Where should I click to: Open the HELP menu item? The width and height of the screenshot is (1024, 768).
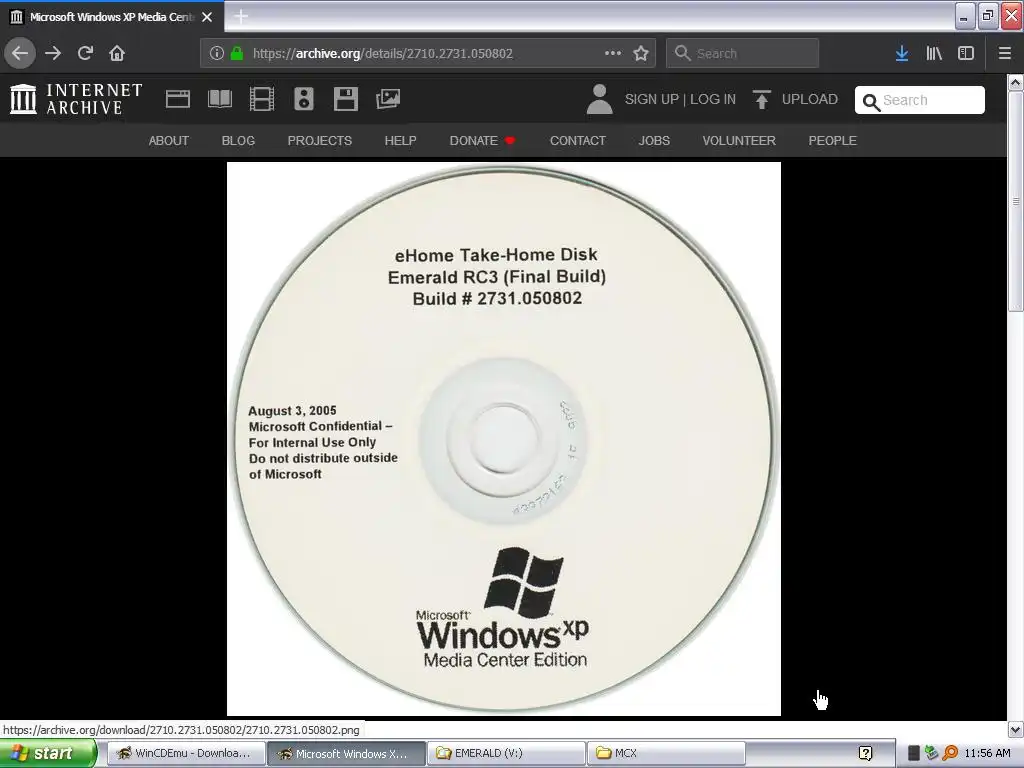400,140
